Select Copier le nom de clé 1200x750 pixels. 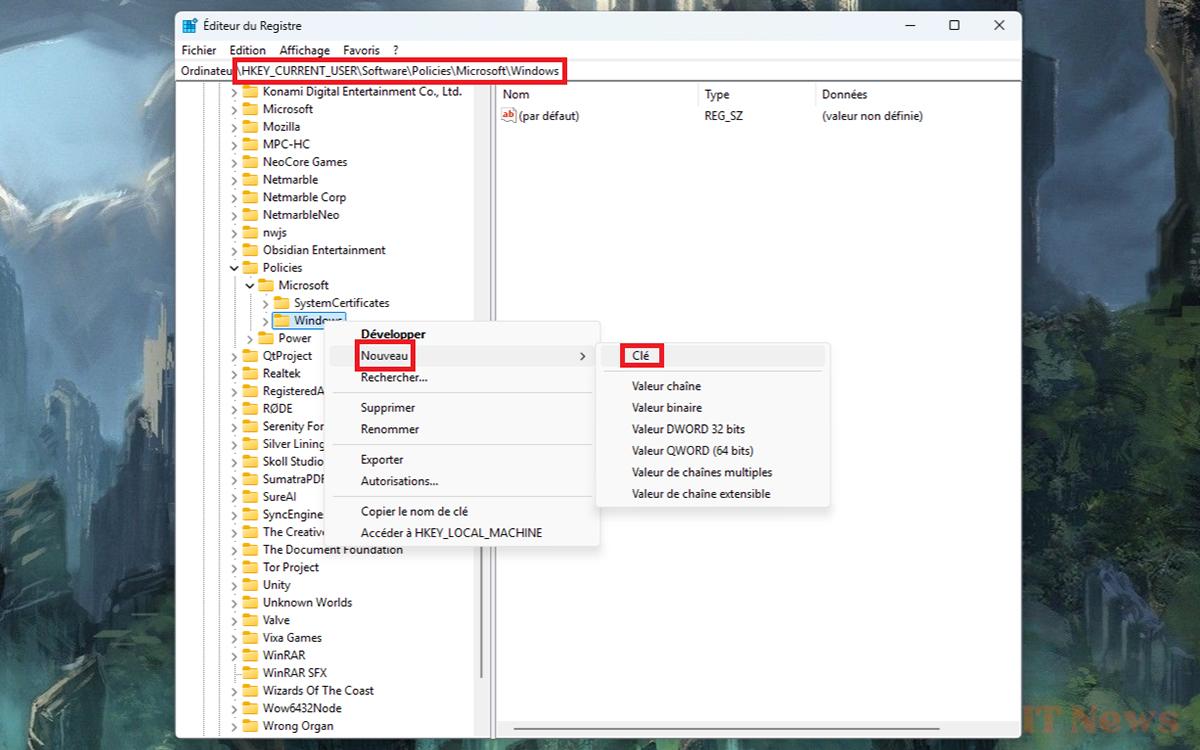(x=462, y=511)
